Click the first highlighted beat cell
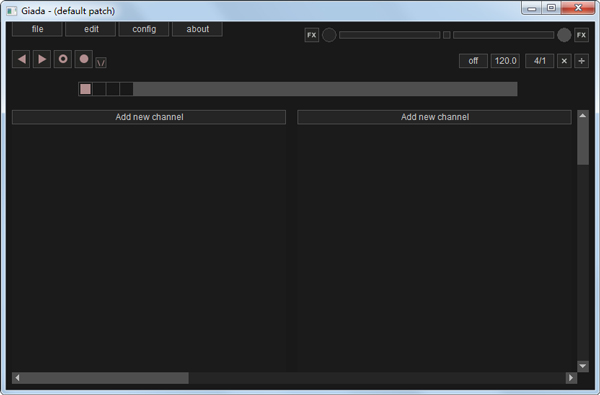This screenshot has height=395, width=600. point(85,89)
